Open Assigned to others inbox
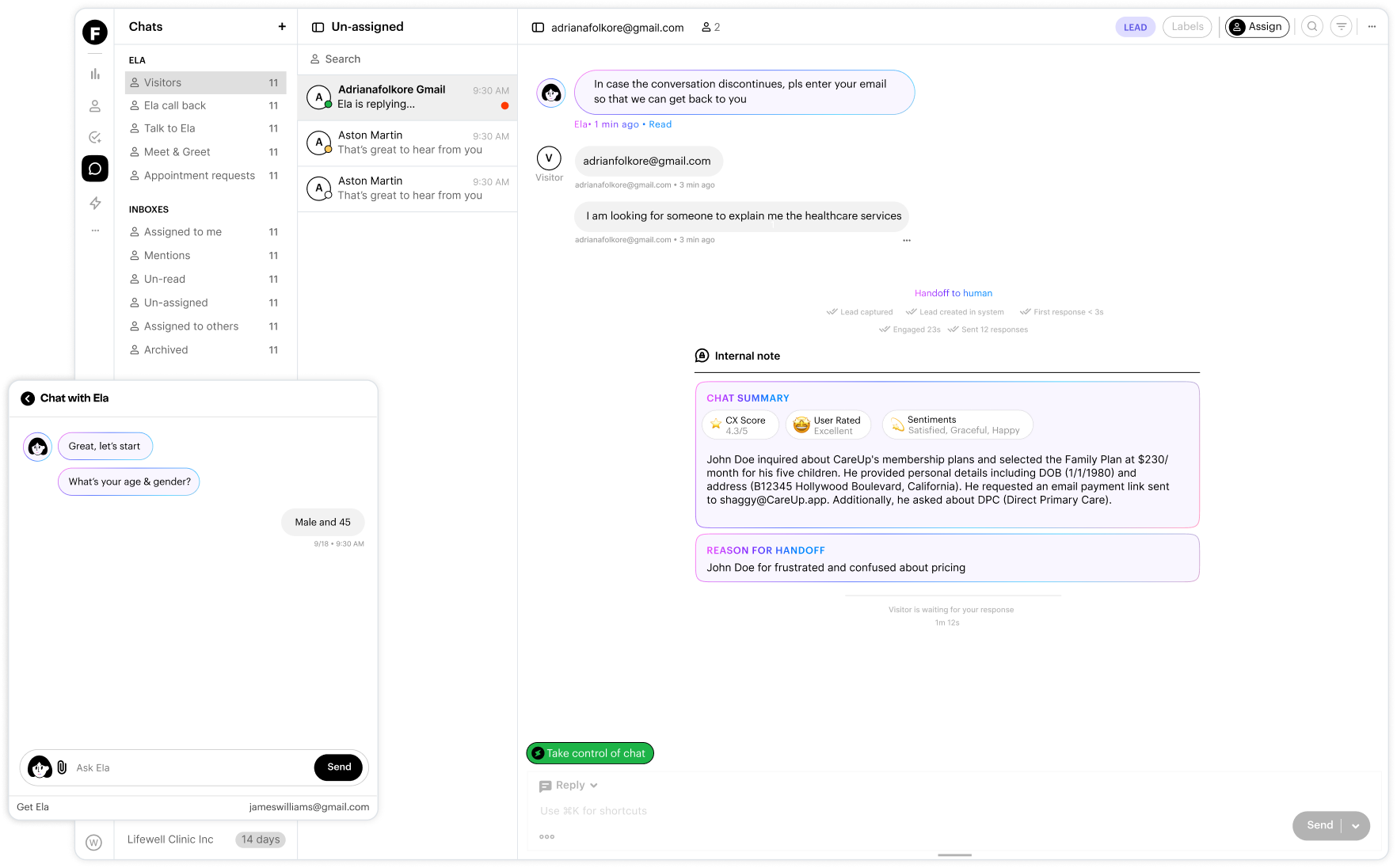 point(205,326)
